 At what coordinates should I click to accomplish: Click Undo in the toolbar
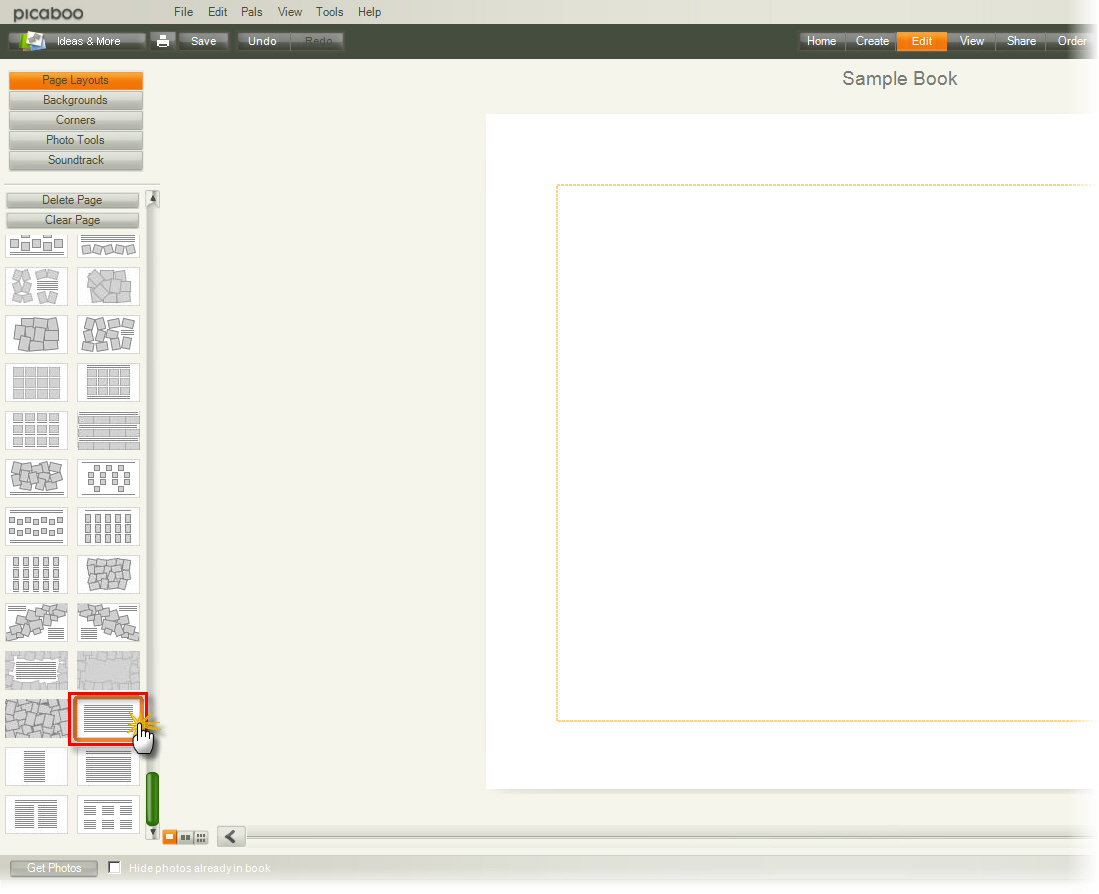pos(262,41)
